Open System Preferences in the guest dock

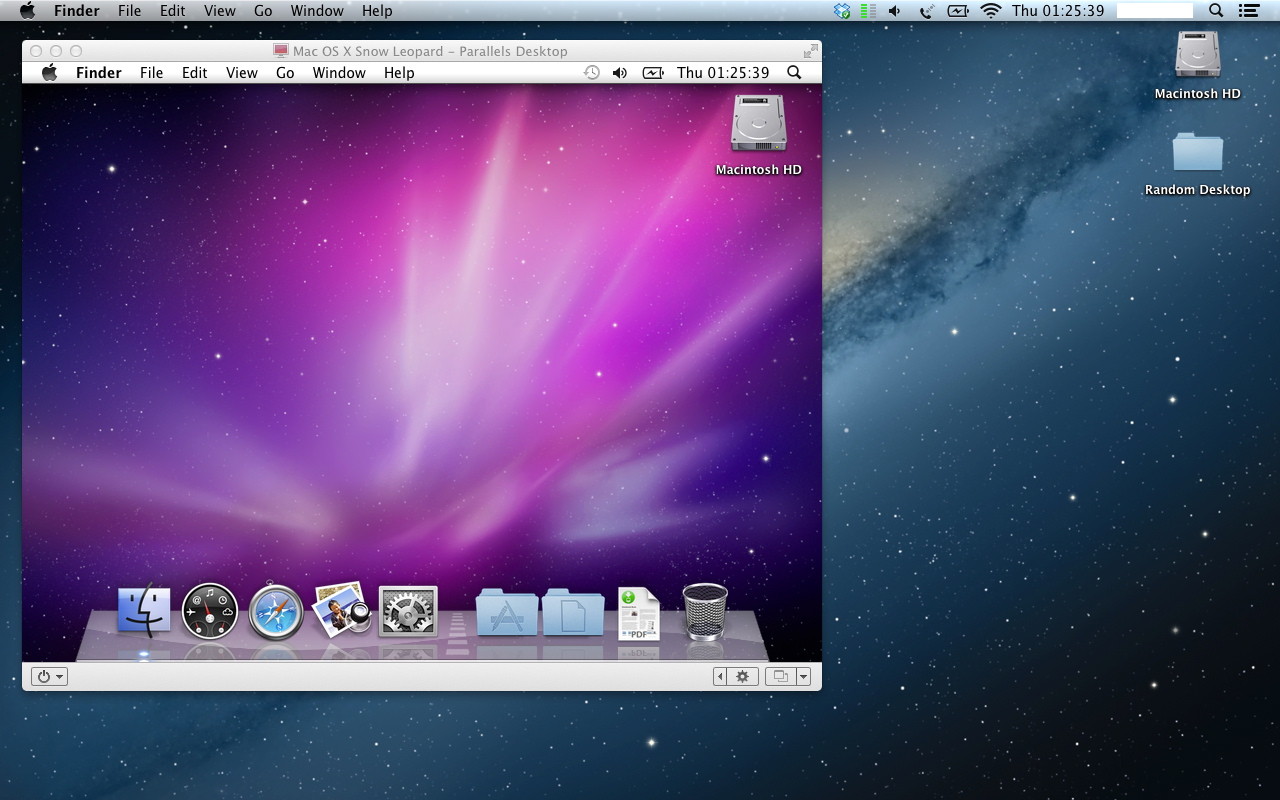(408, 611)
